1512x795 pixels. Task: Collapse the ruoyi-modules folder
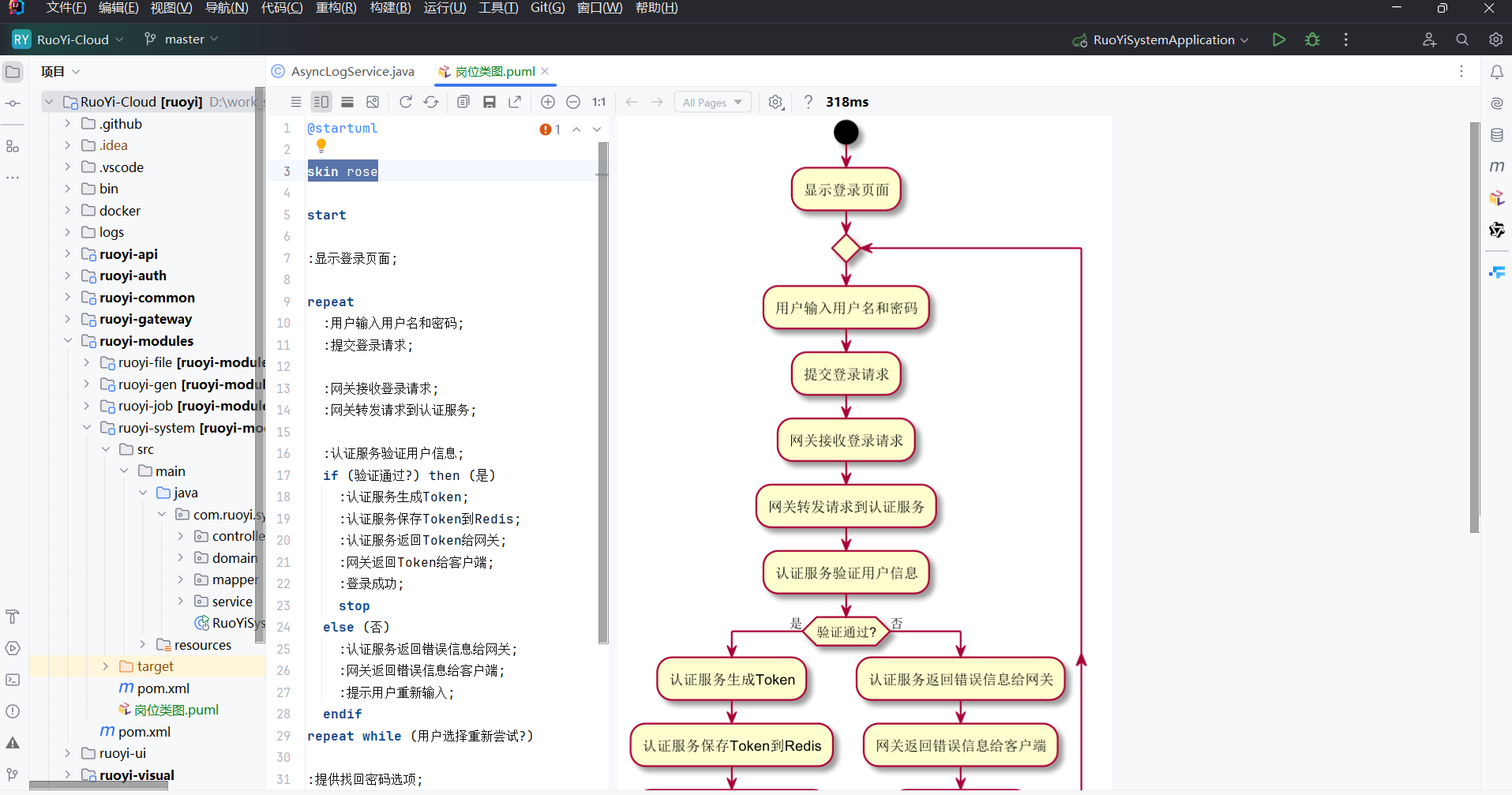(x=68, y=340)
